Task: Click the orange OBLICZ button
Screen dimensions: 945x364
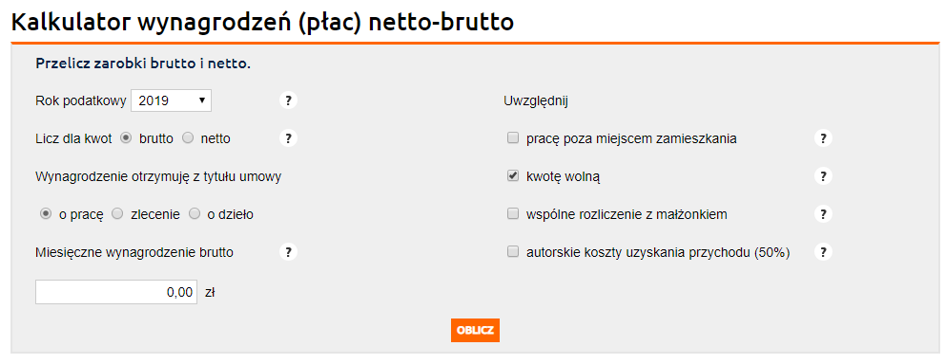Action: click(x=475, y=331)
